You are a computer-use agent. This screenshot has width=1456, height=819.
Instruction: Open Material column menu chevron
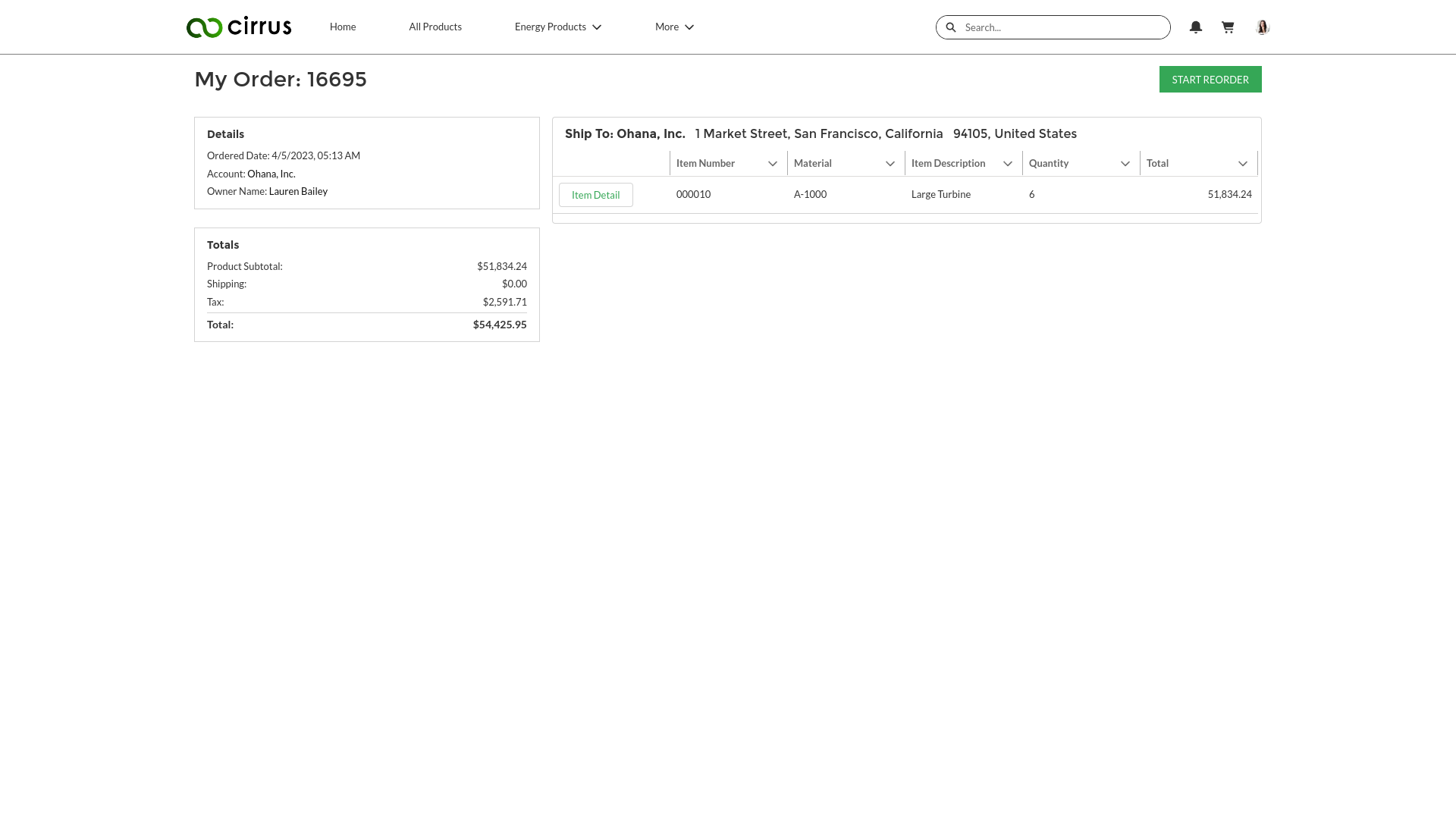click(890, 164)
